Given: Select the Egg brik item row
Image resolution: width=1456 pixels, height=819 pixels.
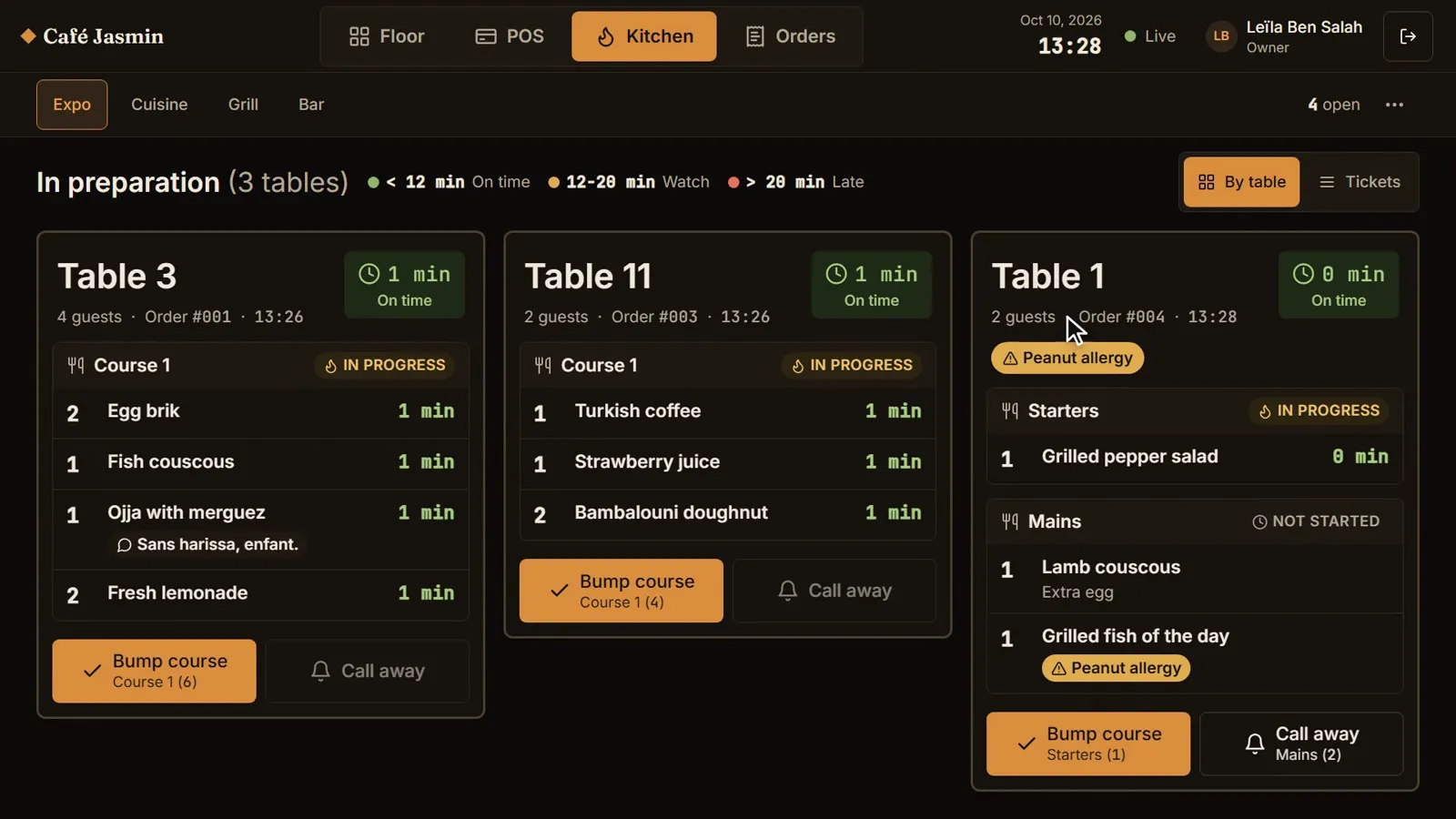Looking at the screenshot, I should click(260, 412).
